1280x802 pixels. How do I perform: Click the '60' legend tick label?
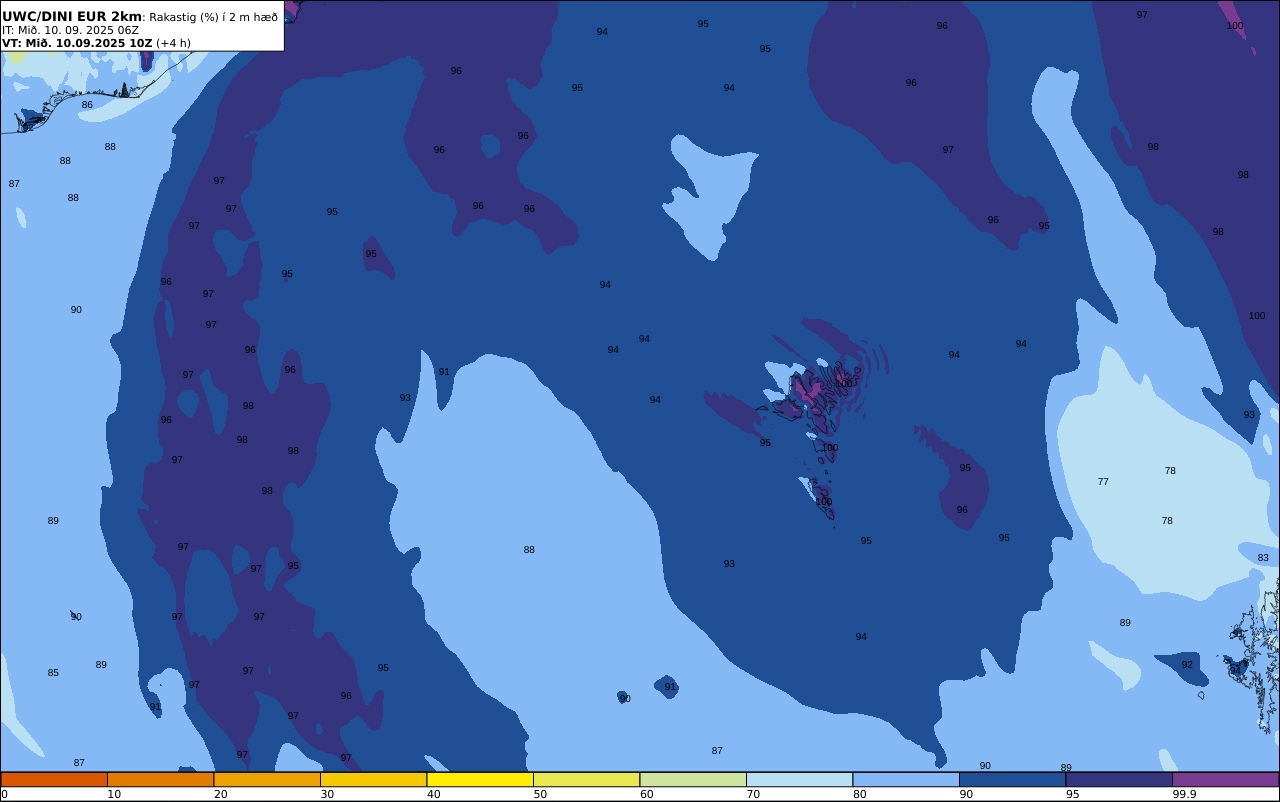(646, 794)
